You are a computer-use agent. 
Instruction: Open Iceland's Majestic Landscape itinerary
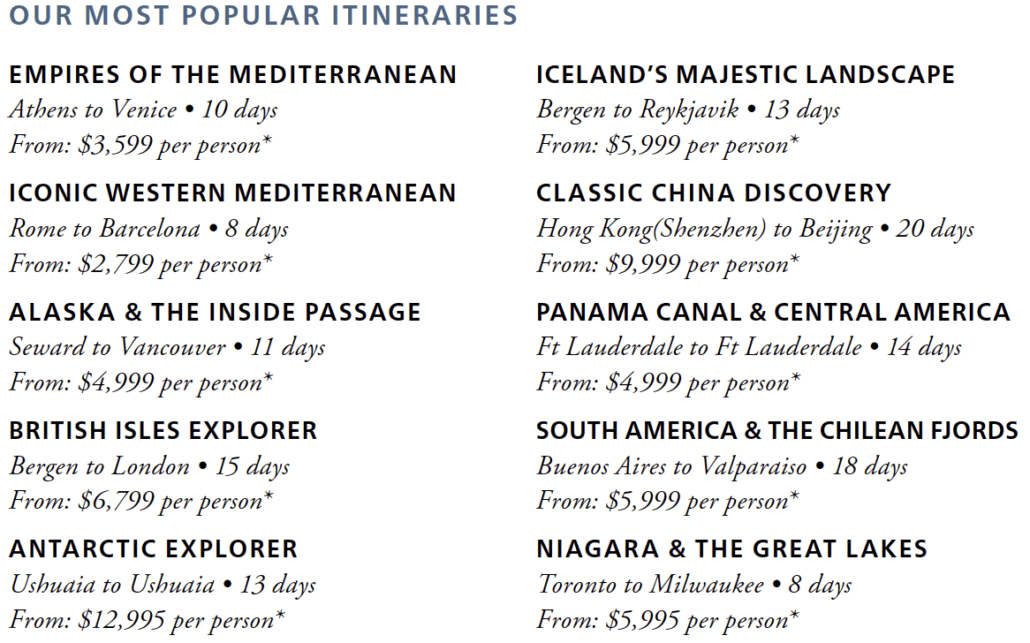[x=745, y=74]
